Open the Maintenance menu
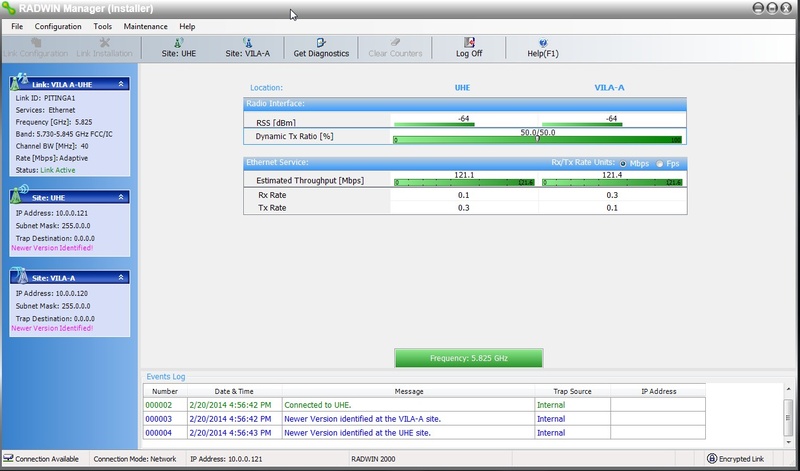This screenshot has height=471, width=800. (145, 27)
